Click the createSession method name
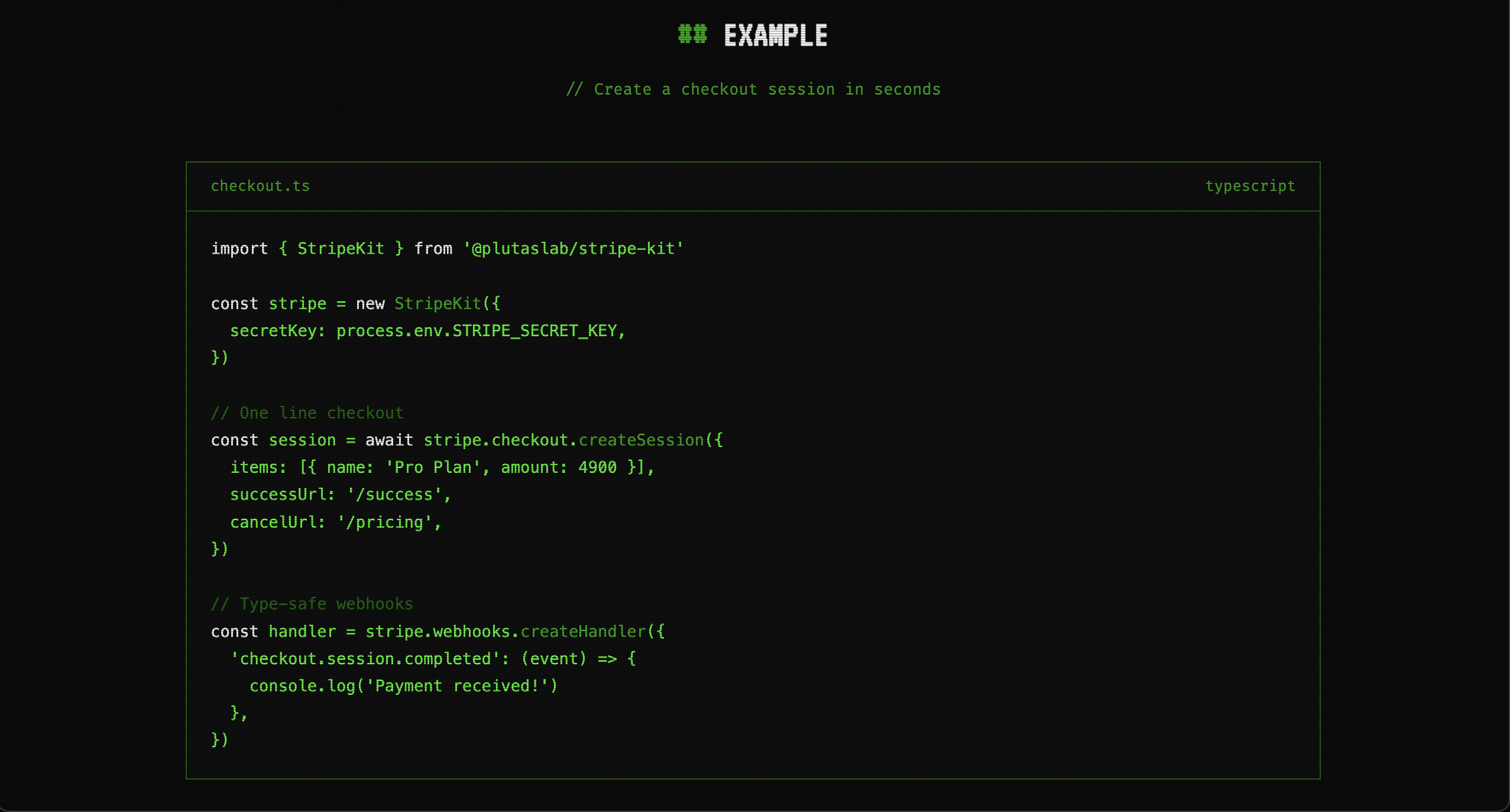Image resolution: width=1510 pixels, height=812 pixels. point(641,440)
